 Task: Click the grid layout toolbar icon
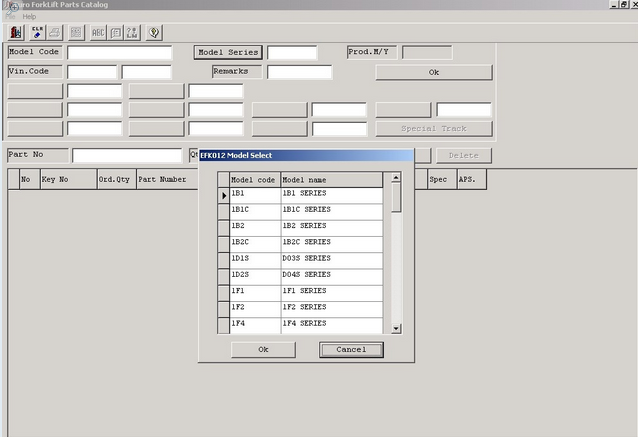click(76, 33)
